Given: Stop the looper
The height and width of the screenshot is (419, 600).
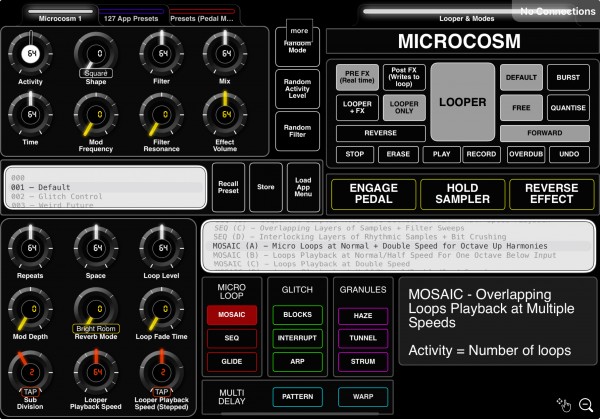Looking at the screenshot, I should (355, 154).
